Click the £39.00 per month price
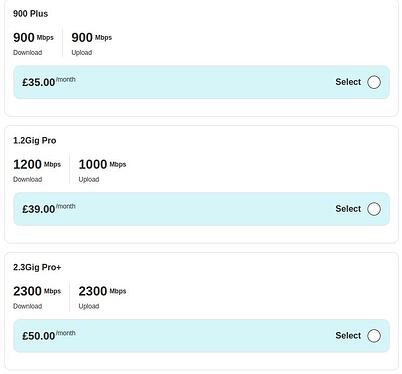Image resolution: width=402 pixels, height=374 pixels. coord(49,208)
